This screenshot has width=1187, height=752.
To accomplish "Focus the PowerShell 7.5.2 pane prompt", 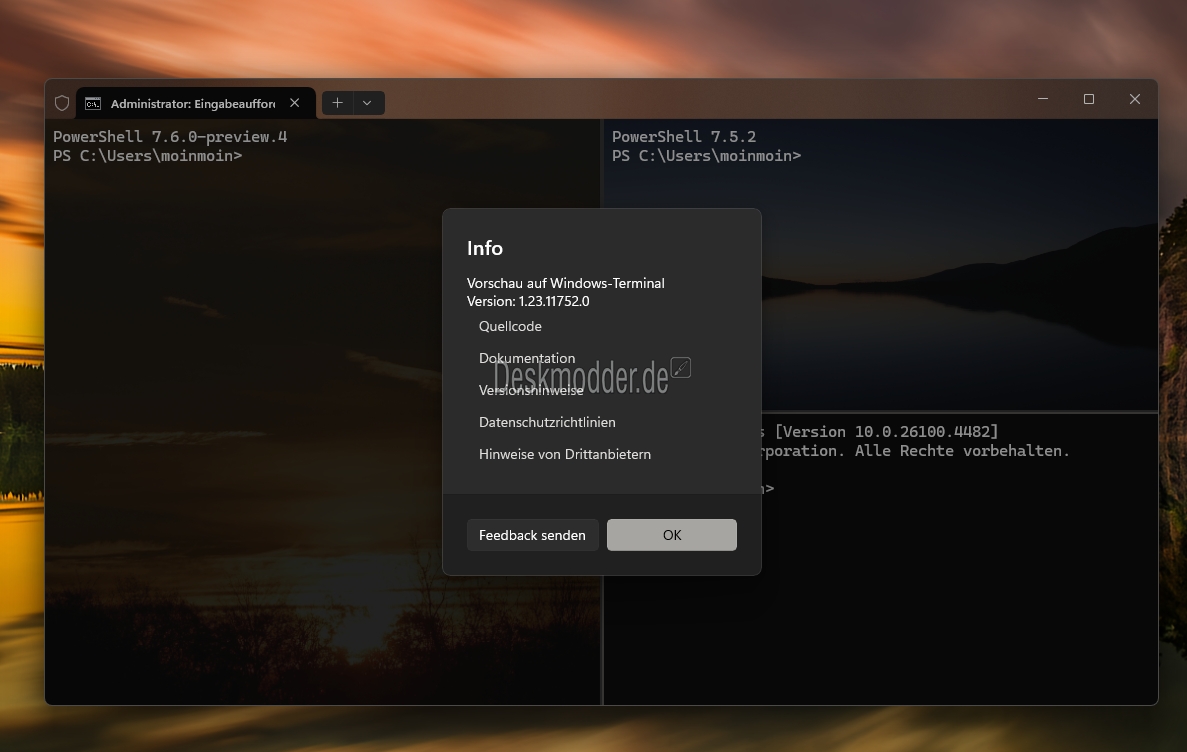I will (x=706, y=156).
